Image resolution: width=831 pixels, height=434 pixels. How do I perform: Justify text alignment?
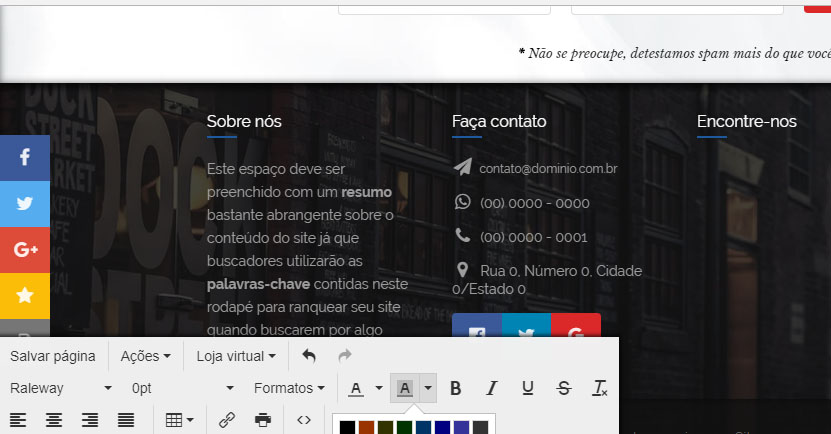126,420
